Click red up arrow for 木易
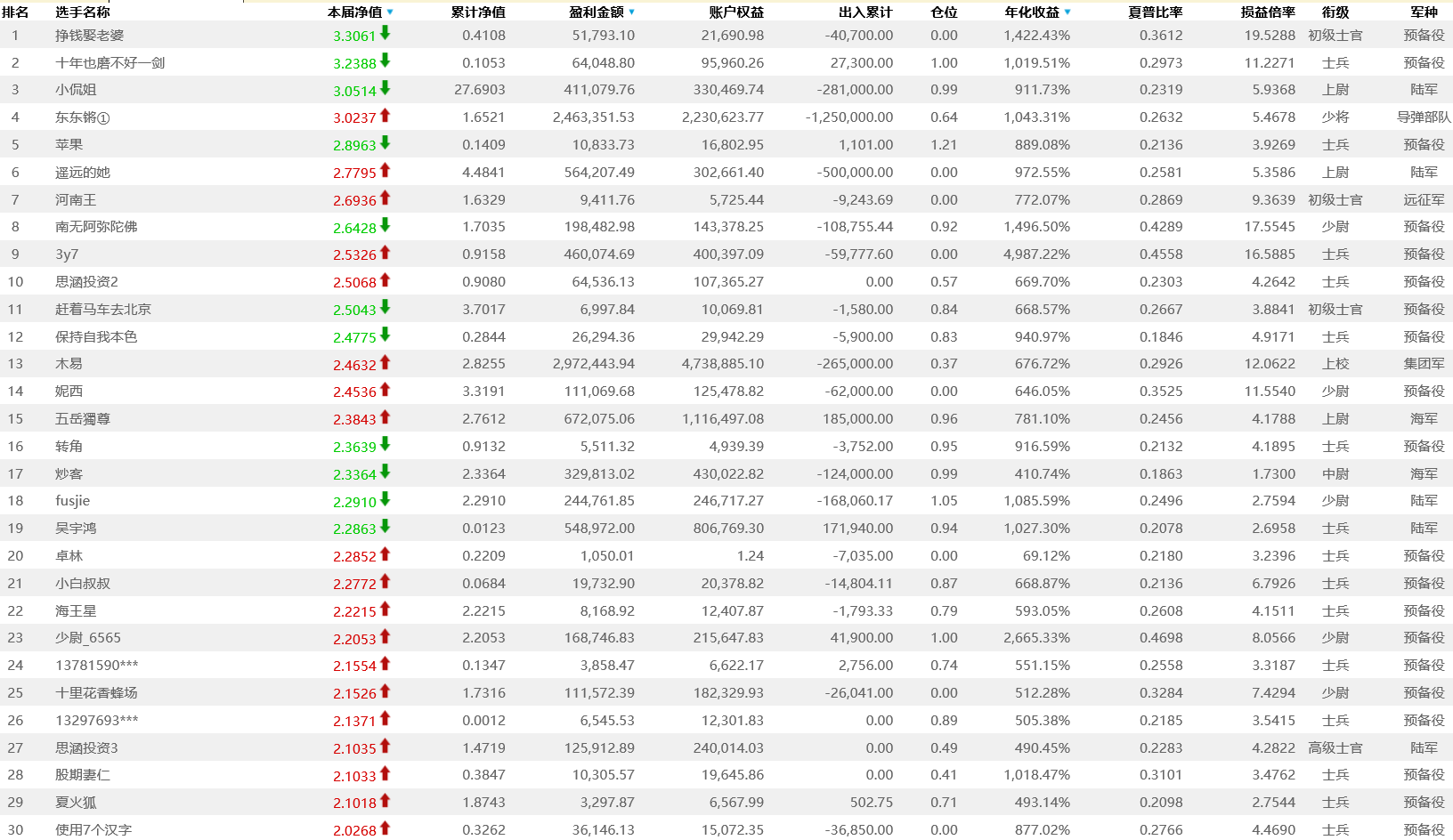Viewport: 1453px width, 840px height. pyautogui.click(x=386, y=362)
